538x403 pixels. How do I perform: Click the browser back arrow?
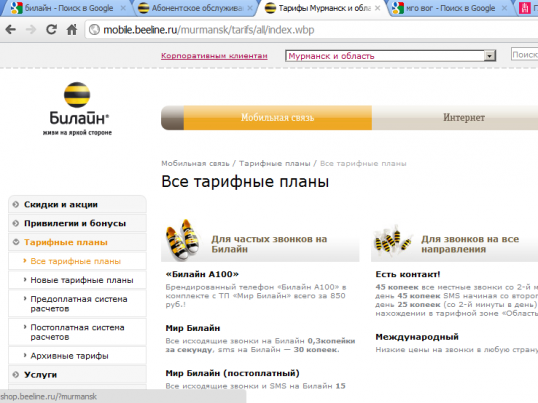pyautogui.click(x=11, y=30)
